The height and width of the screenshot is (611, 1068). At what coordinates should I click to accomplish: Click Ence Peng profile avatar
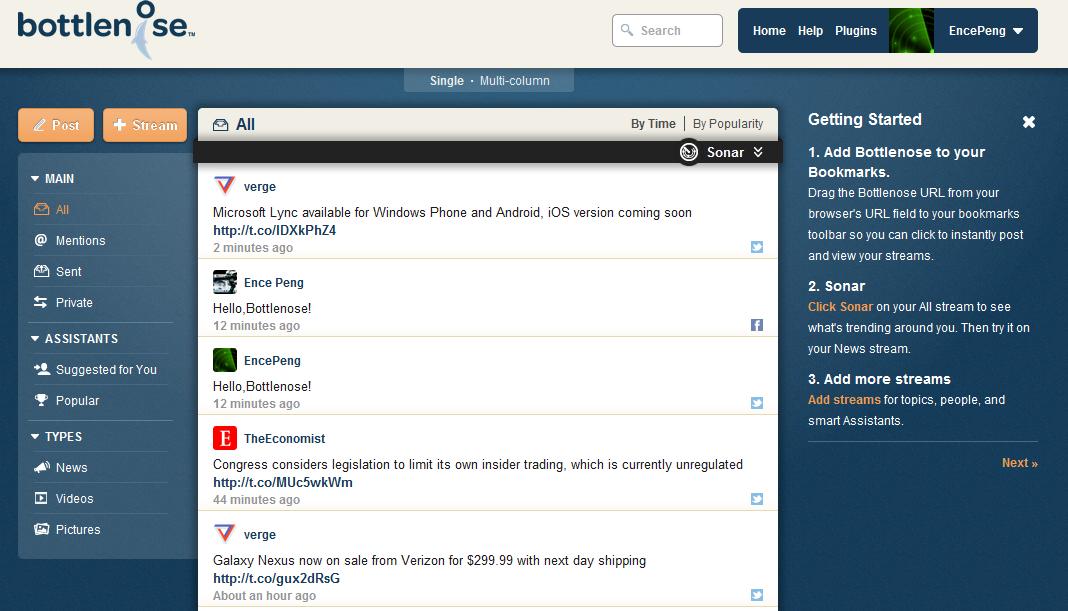(225, 281)
